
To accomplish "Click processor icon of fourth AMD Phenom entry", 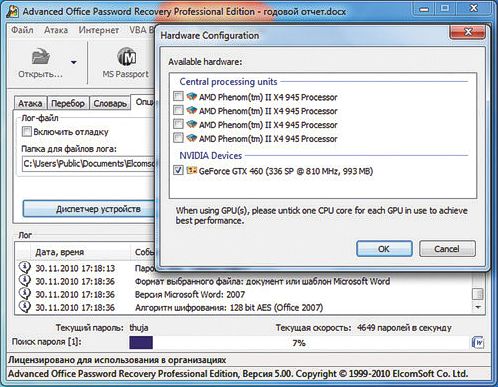I will click(192, 138).
